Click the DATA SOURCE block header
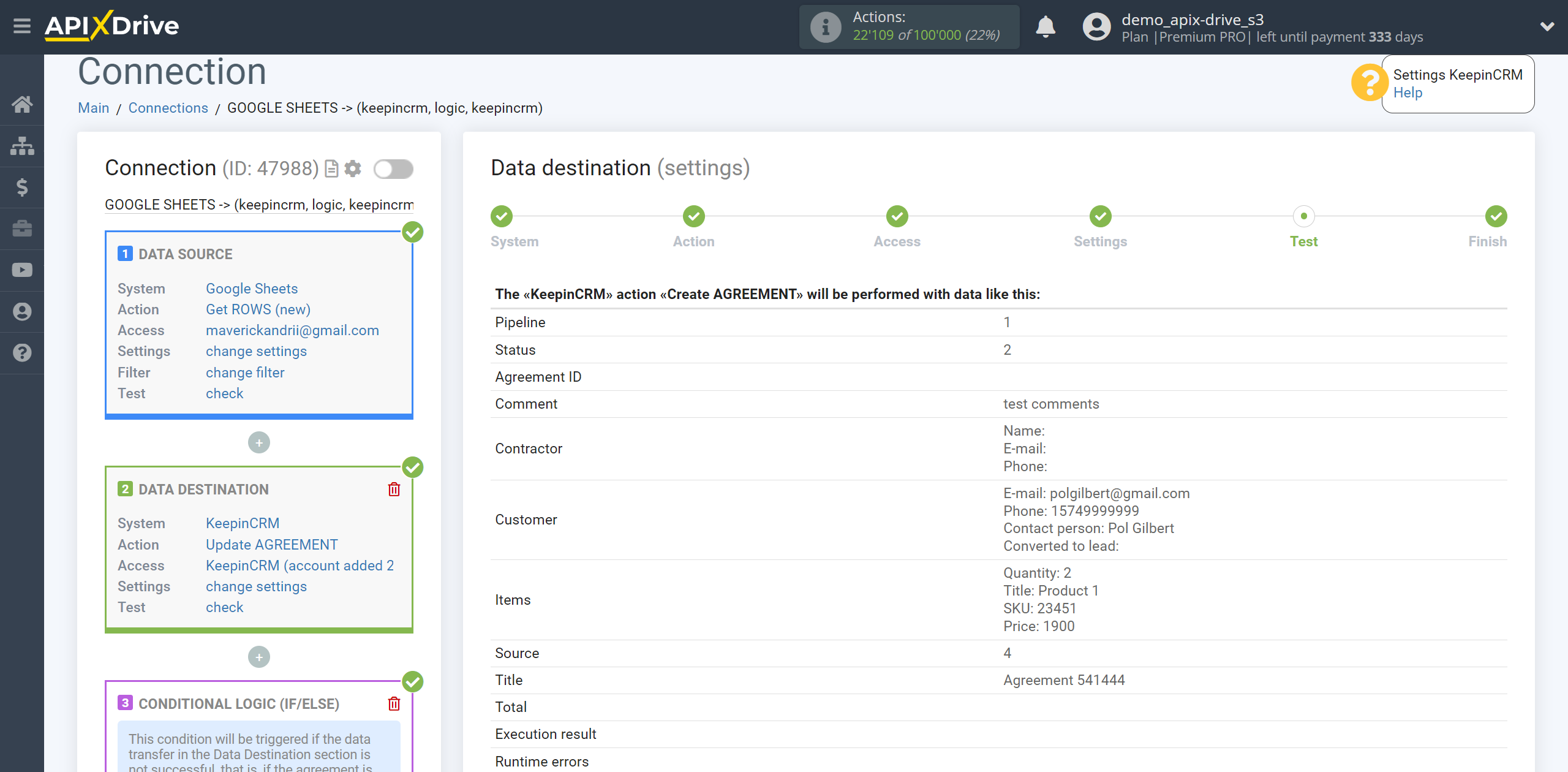1568x772 pixels. [185, 254]
